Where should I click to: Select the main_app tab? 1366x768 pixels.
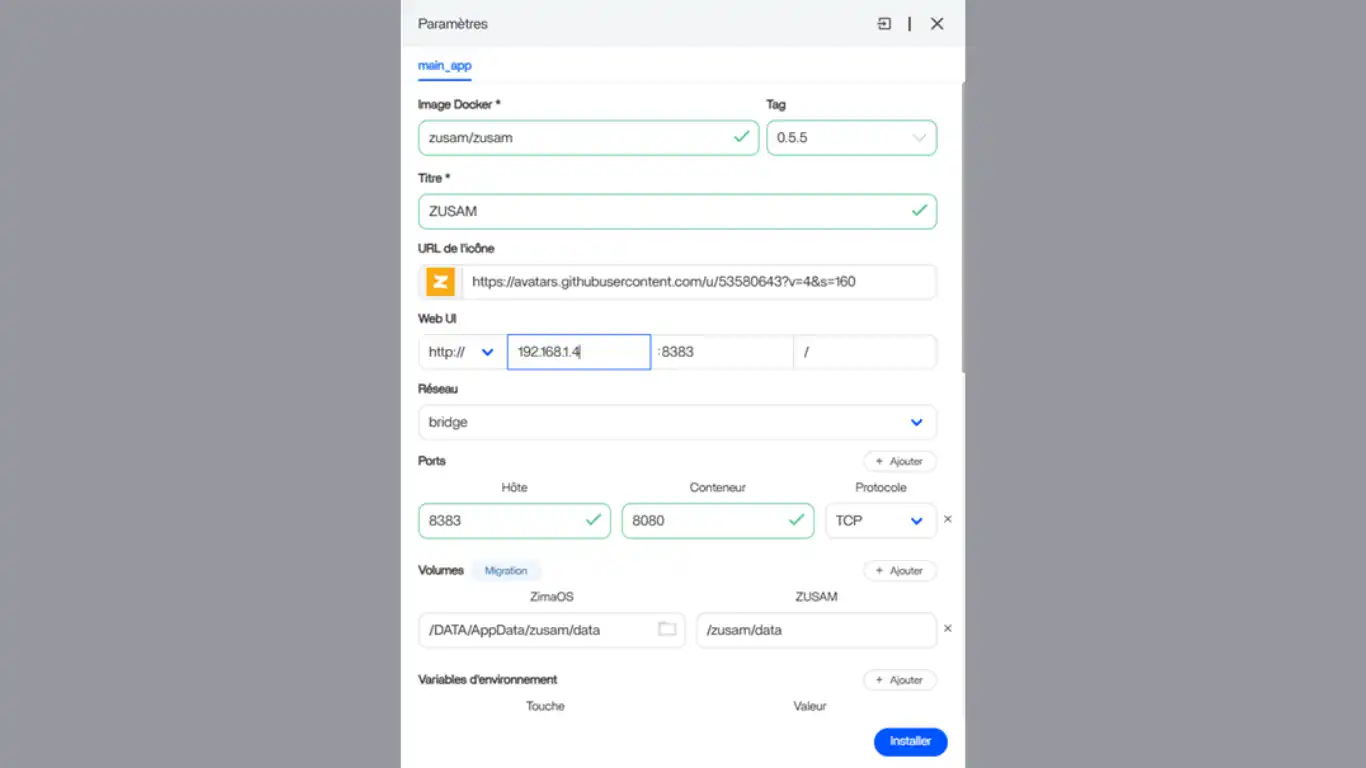[x=444, y=66]
